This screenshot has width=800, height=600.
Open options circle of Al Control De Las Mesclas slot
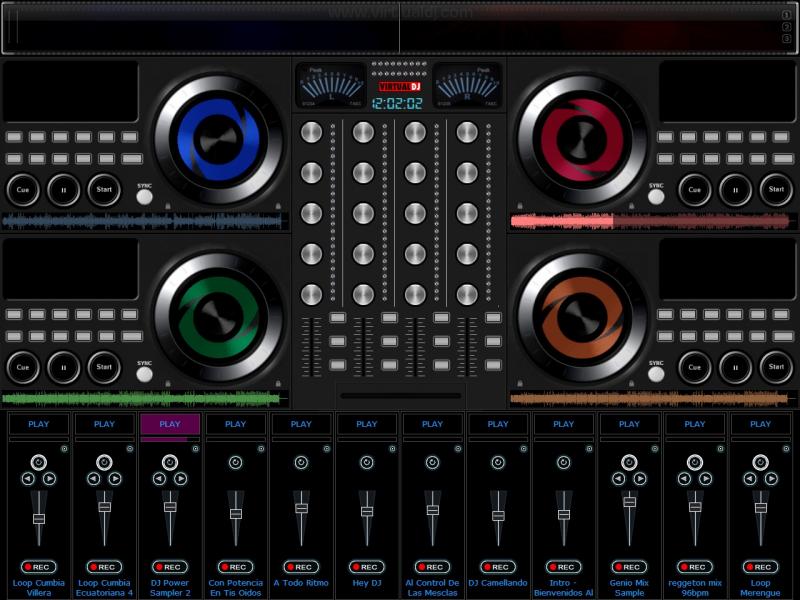pyautogui.click(x=458, y=449)
